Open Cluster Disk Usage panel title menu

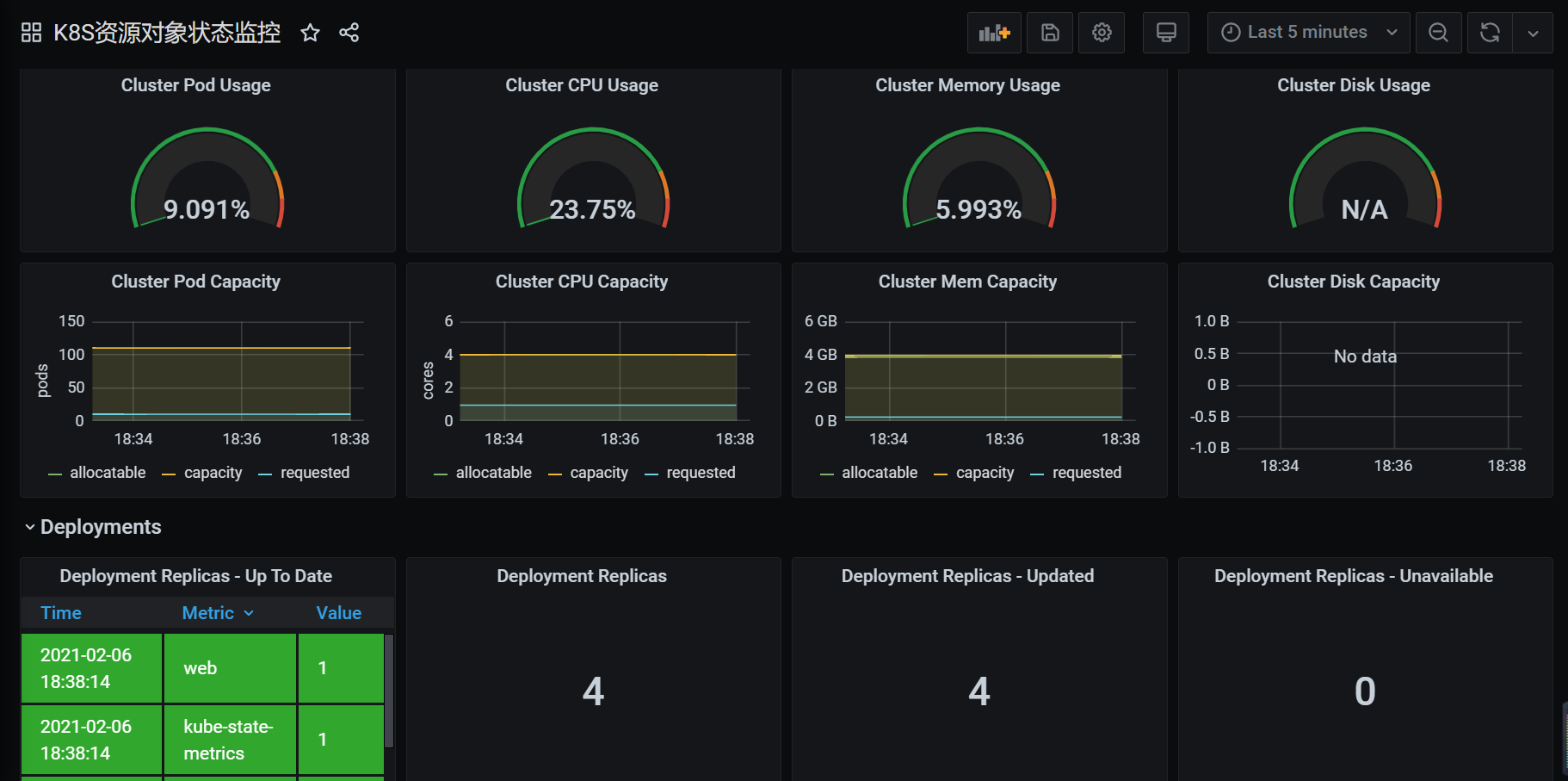pyautogui.click(x=1354, y=85)
